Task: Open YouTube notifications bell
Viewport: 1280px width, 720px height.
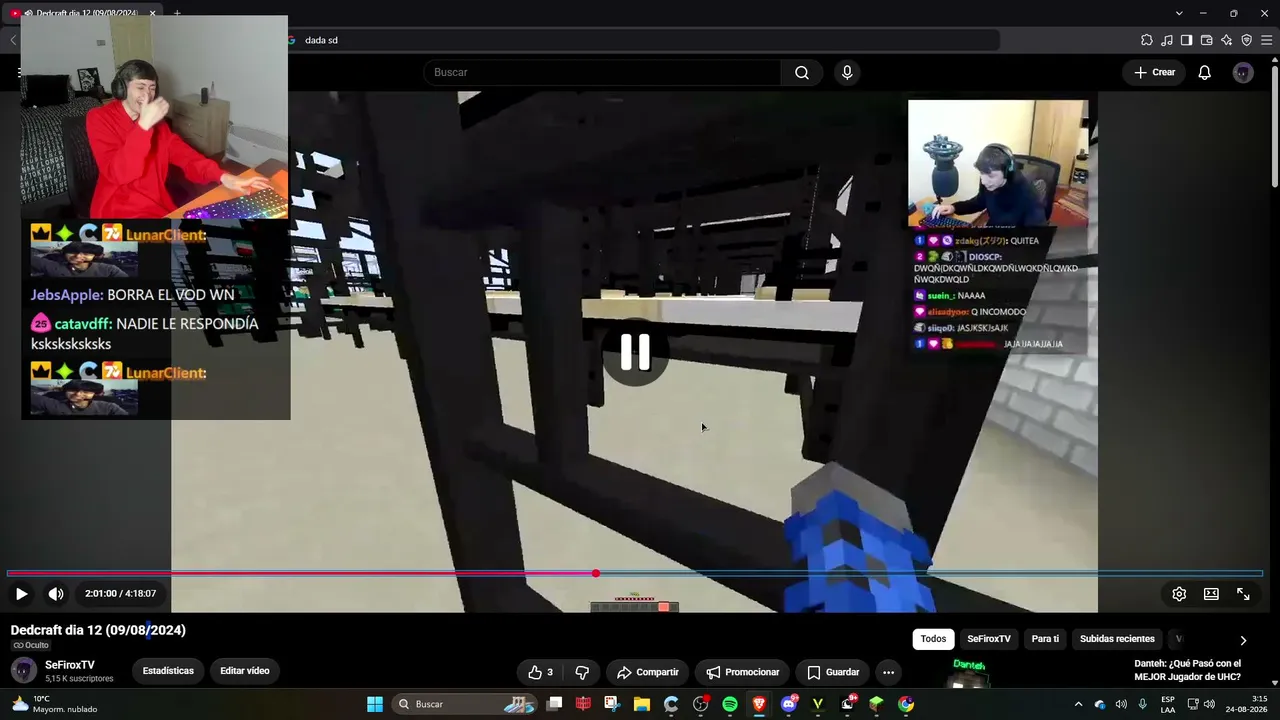Action: (x=1205, y=72)
